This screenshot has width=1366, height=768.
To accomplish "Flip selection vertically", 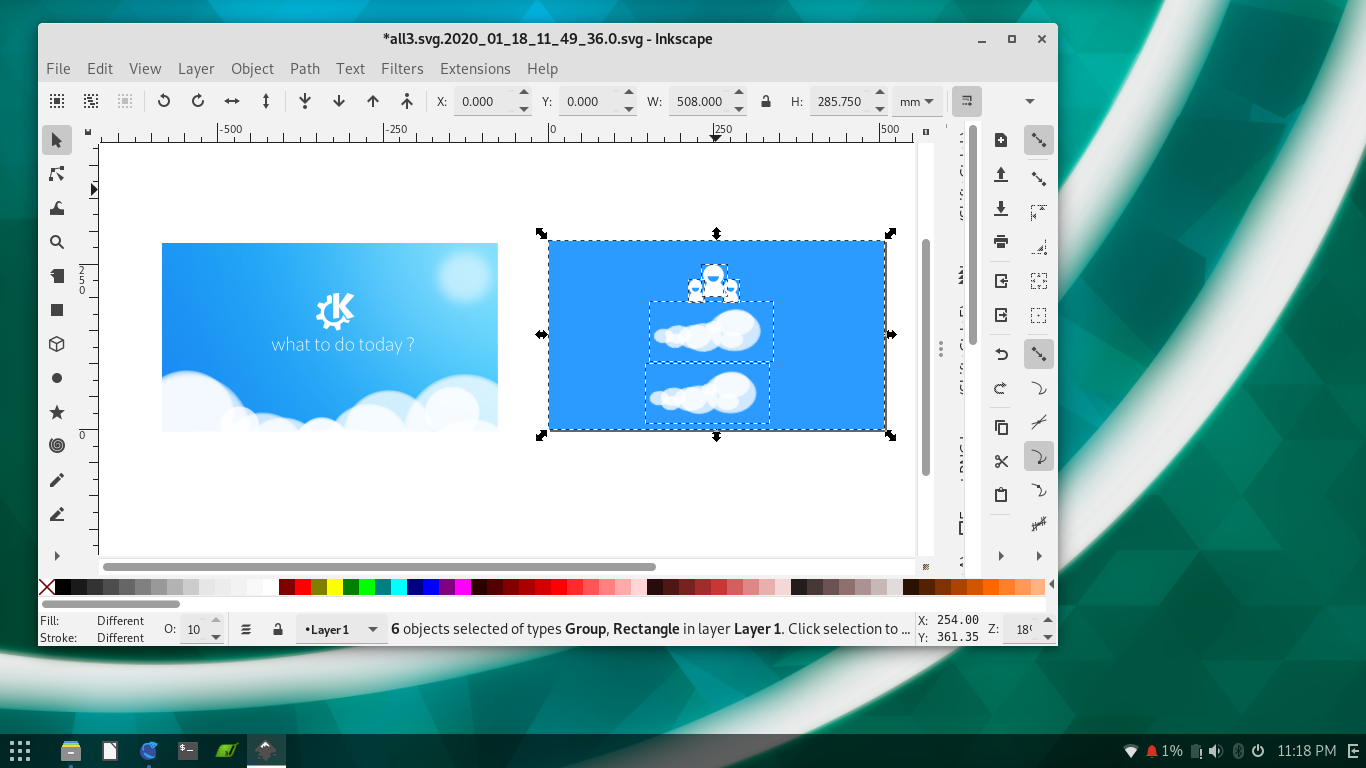I will (x=266, y=101).
